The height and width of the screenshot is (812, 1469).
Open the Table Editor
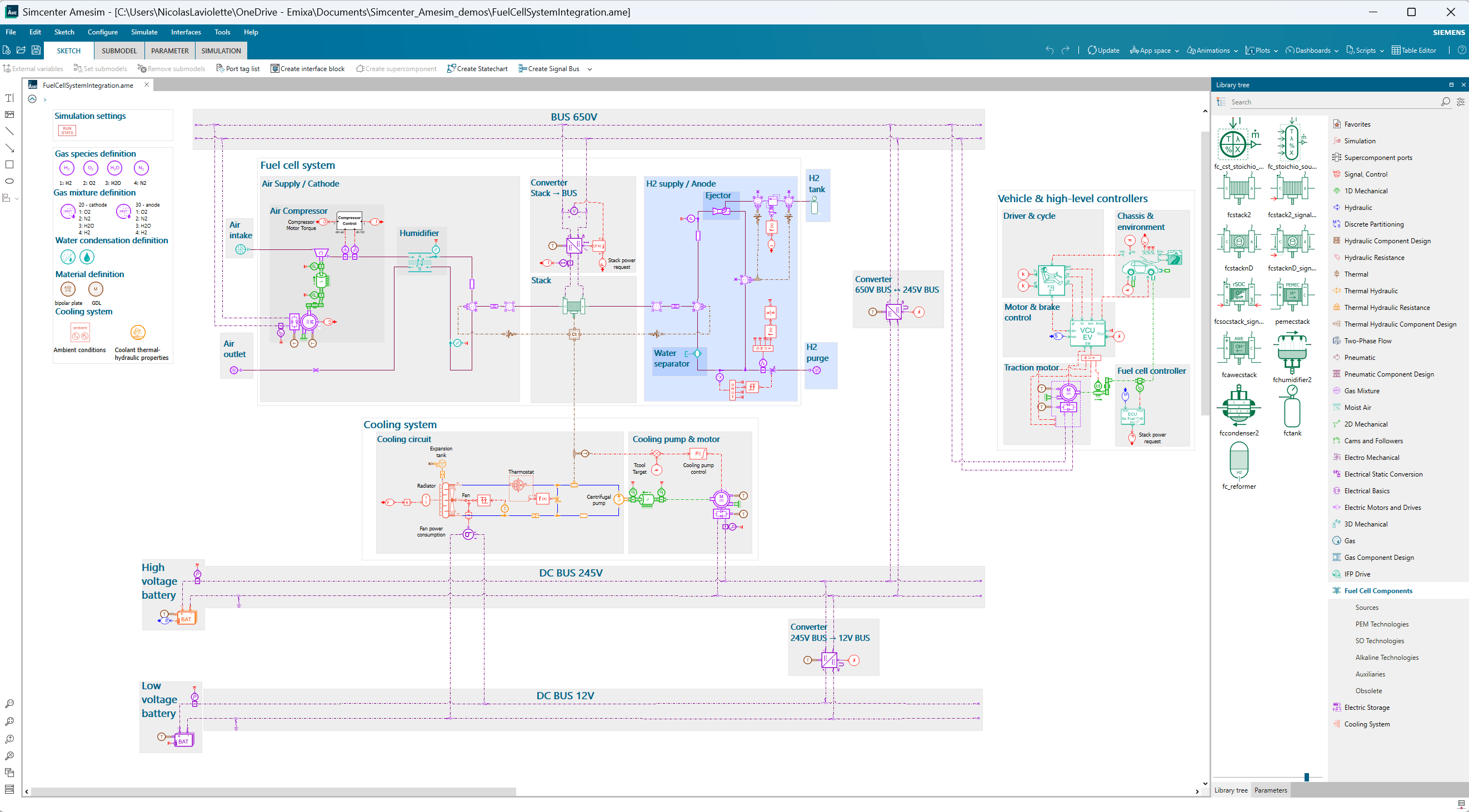(x=1413, y=50)
